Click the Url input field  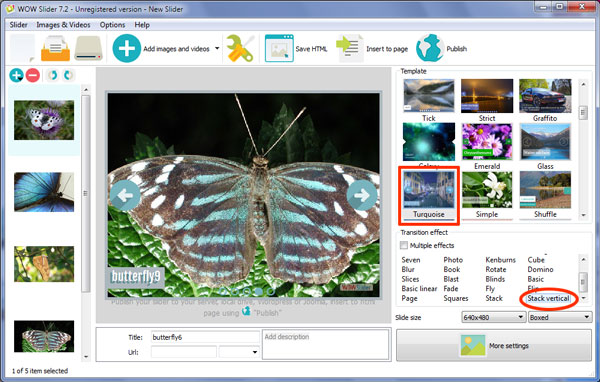pyautogui.click(x=184, y=352)
